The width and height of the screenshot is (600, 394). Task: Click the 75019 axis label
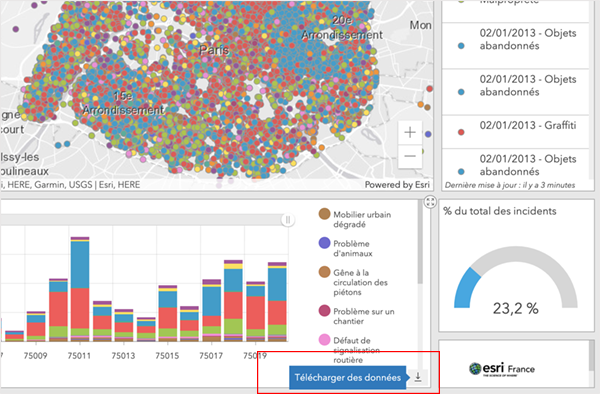coord(255,356)
